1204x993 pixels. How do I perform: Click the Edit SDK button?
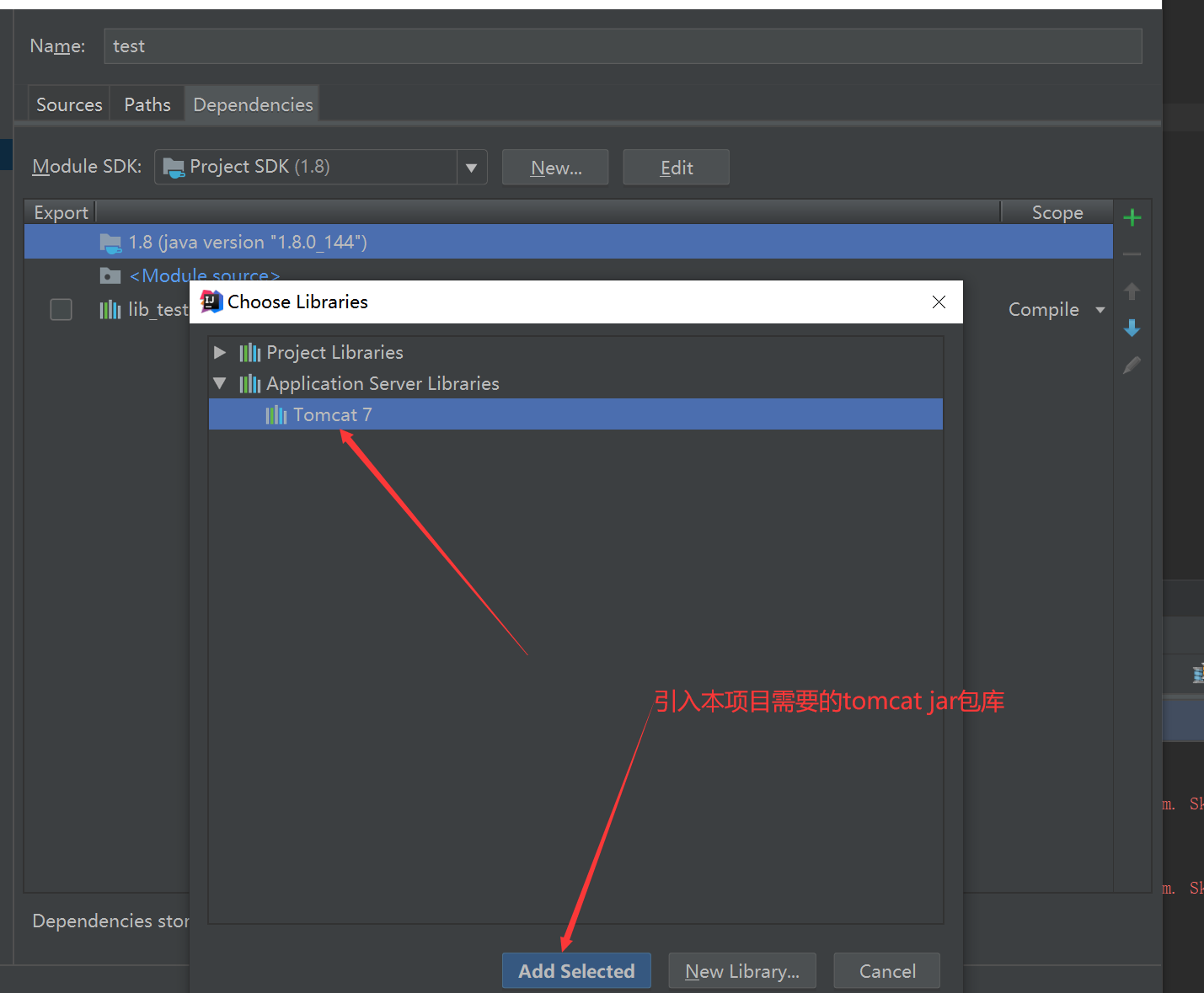click(x=677, y=167)
